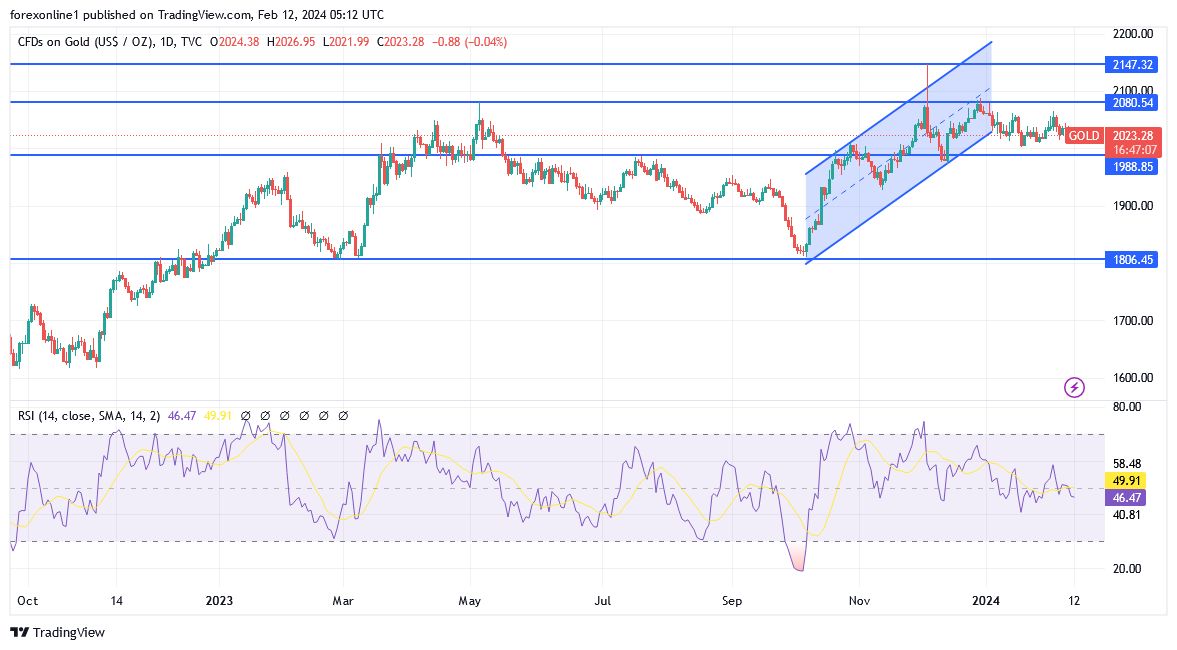The image size is (1177, 650).
Task: Click yellow 49.91 value in RSI legend
Action: (217, 416)
